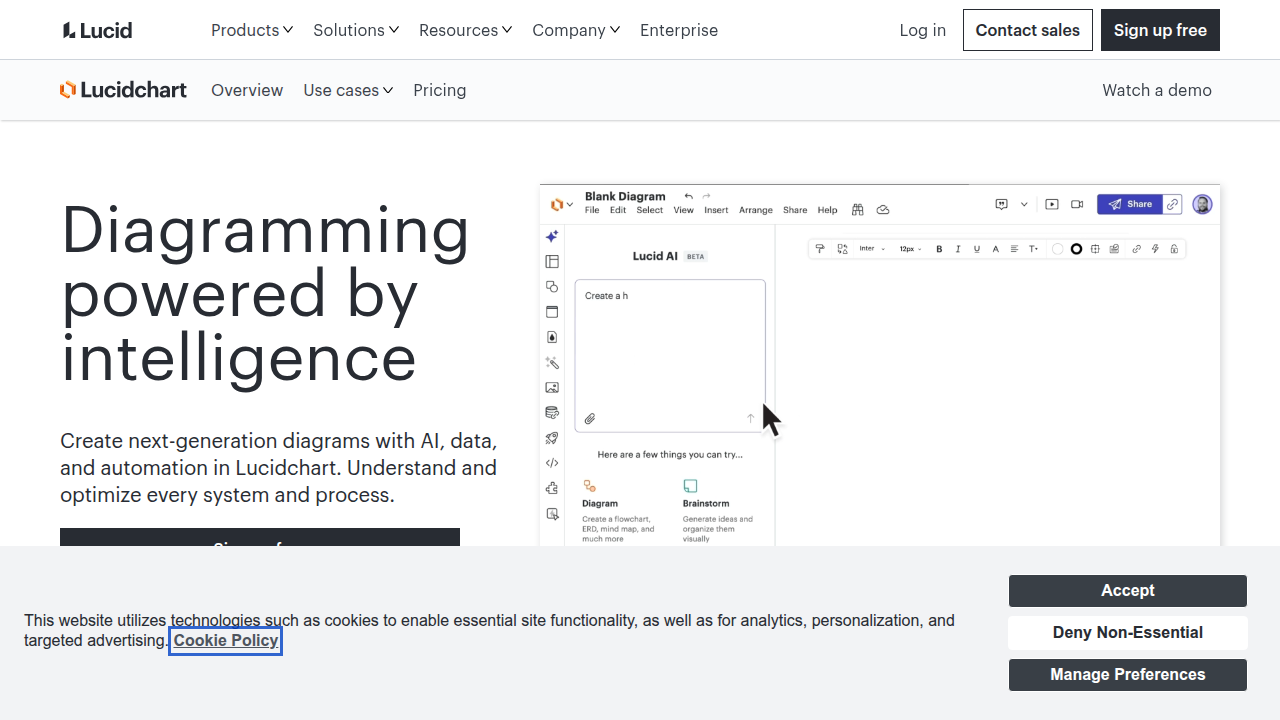Viewport: 1280px width, 720px height.
Task: Open the data linking database icon
Action: 552,412
